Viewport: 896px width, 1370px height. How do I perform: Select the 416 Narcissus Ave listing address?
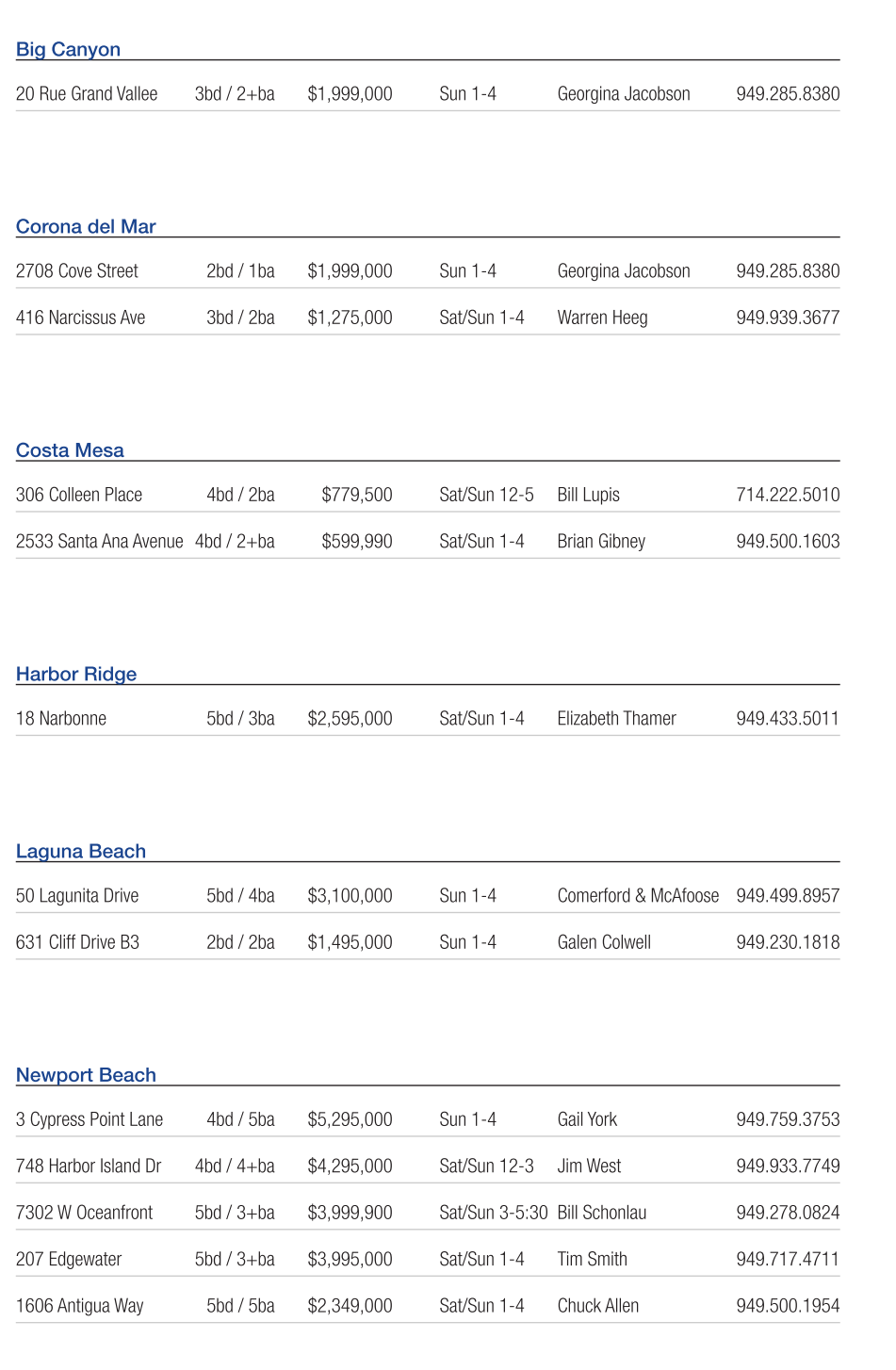coord(80,318)
